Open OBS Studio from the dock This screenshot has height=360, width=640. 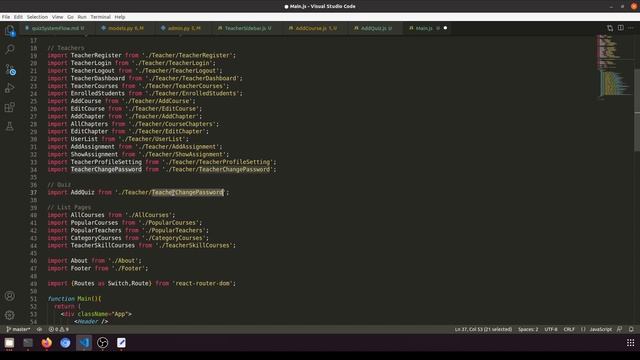(x=102, y=343)
